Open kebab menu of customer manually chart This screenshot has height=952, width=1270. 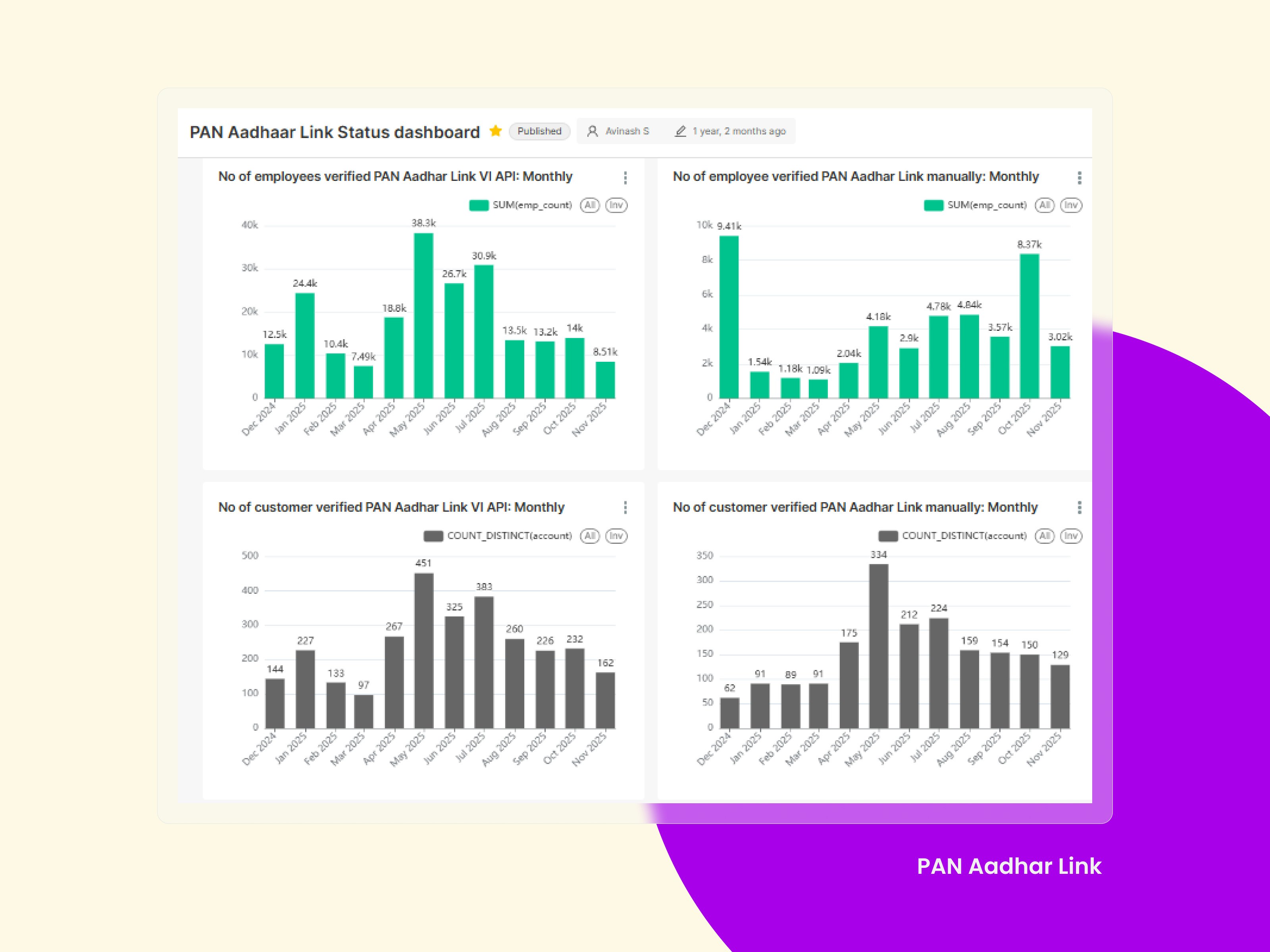1079,507
